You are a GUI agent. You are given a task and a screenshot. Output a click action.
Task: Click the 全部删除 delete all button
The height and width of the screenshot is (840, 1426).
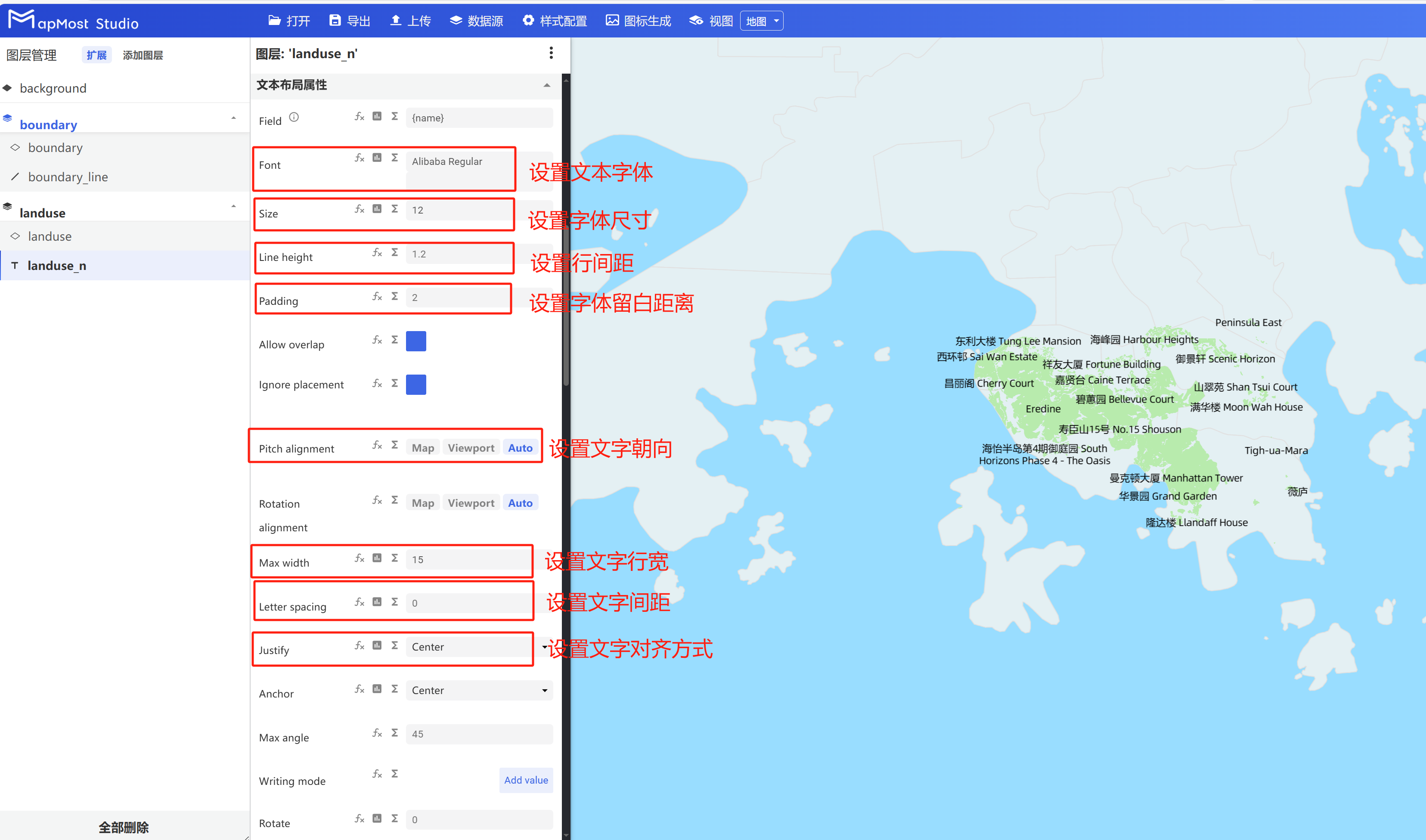click(123, 827)
